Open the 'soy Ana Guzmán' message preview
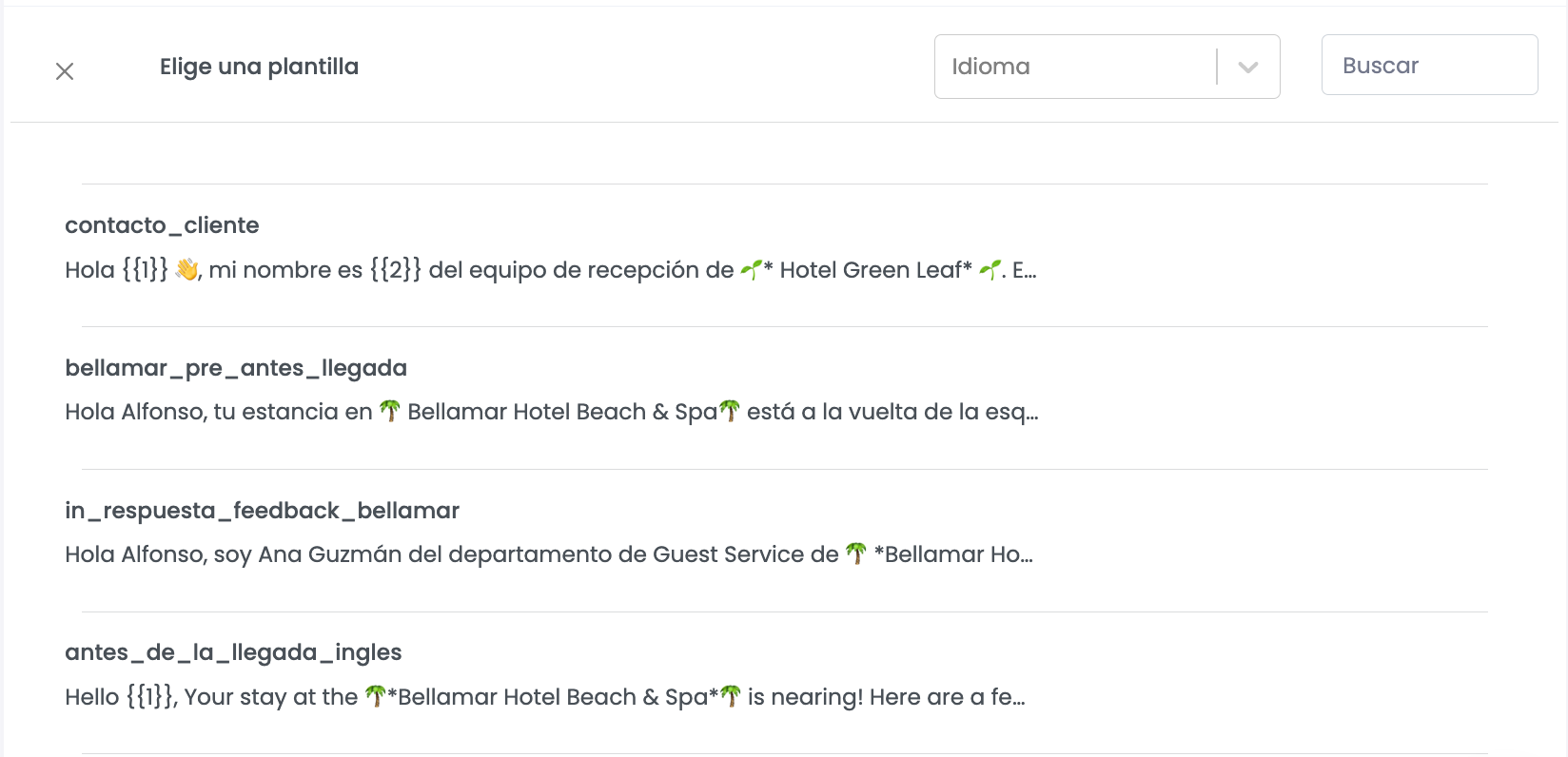Screen dimensions: 1568x757 tap(549, 554)
